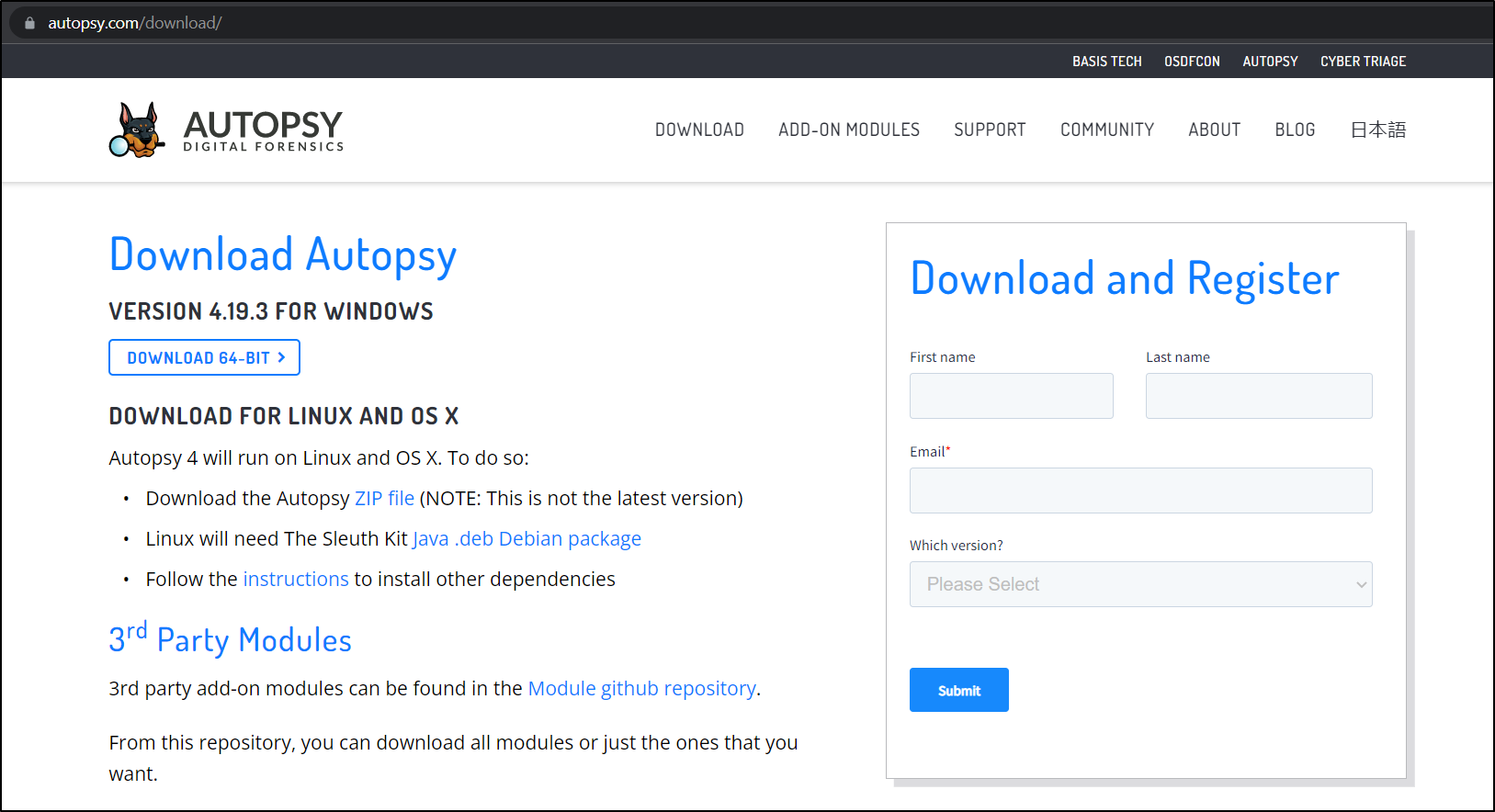Click the Download Autopsy heading
The image size is (1495, 812).
pos(283,255)
